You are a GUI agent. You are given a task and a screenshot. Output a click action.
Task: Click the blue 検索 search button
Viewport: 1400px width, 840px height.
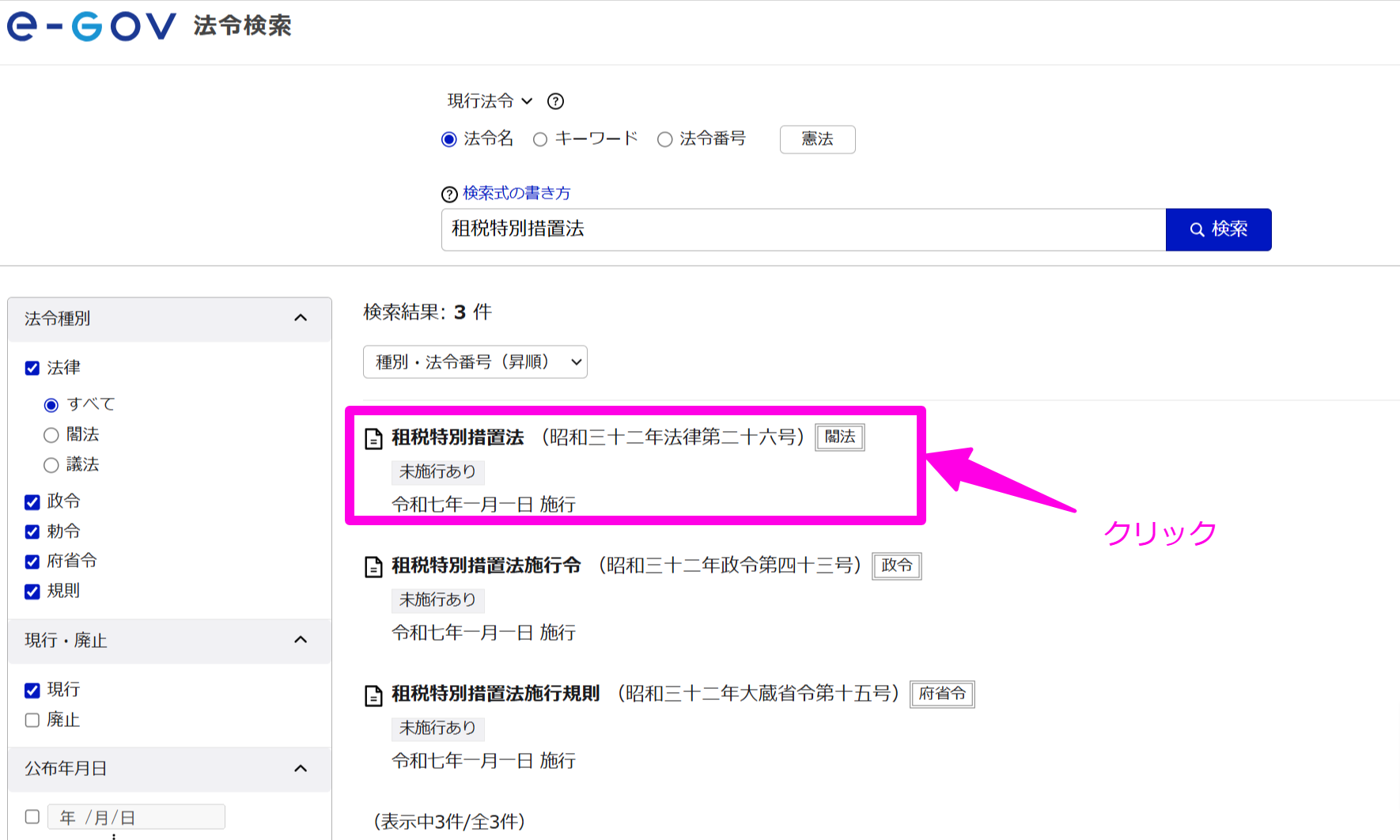point(1218,229)
